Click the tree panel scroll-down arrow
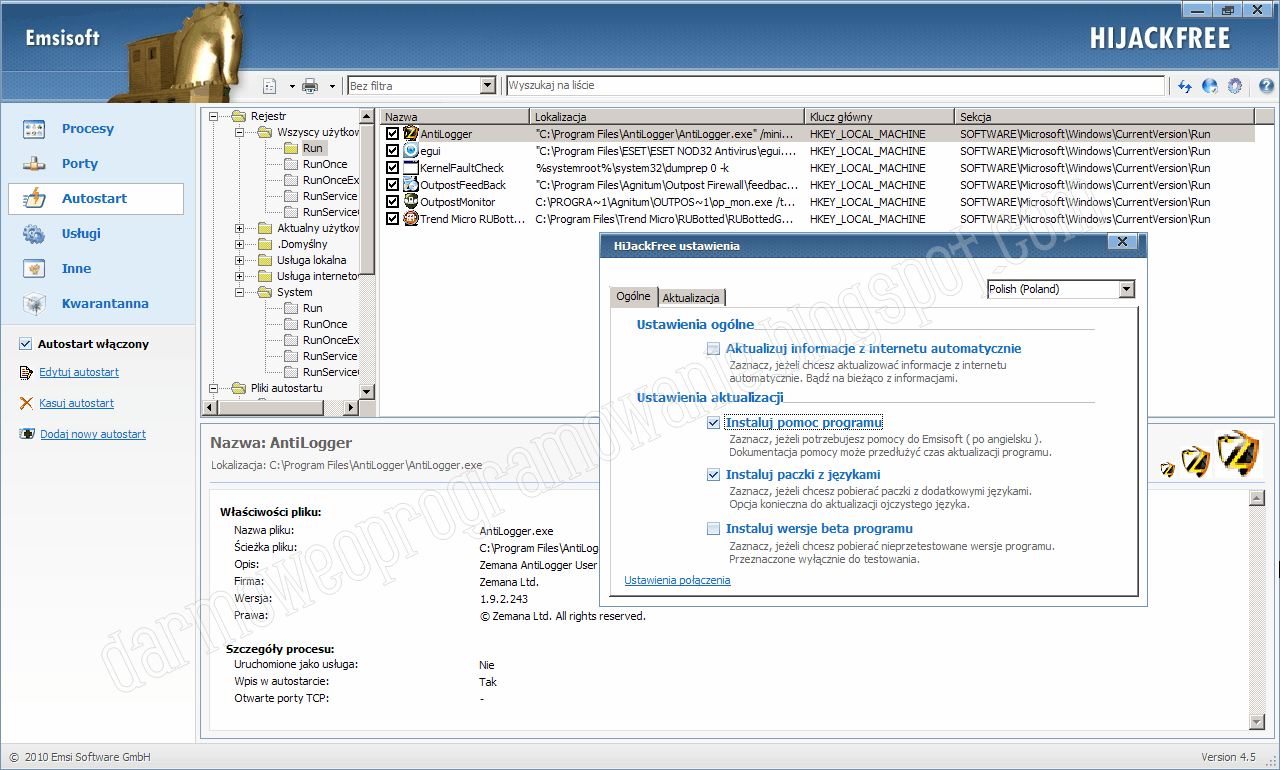This screenshot has height=770, width=1280. tap(366, 391)
